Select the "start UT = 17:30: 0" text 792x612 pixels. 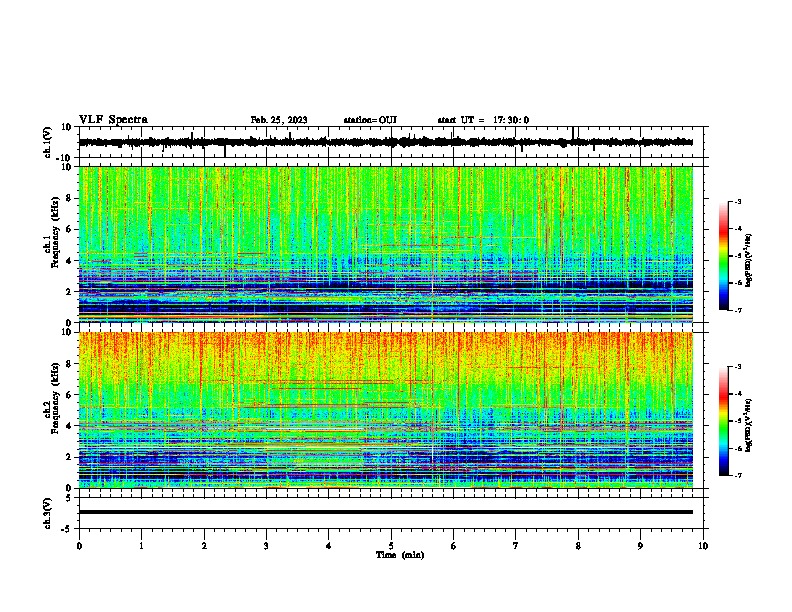pos(483,120)
